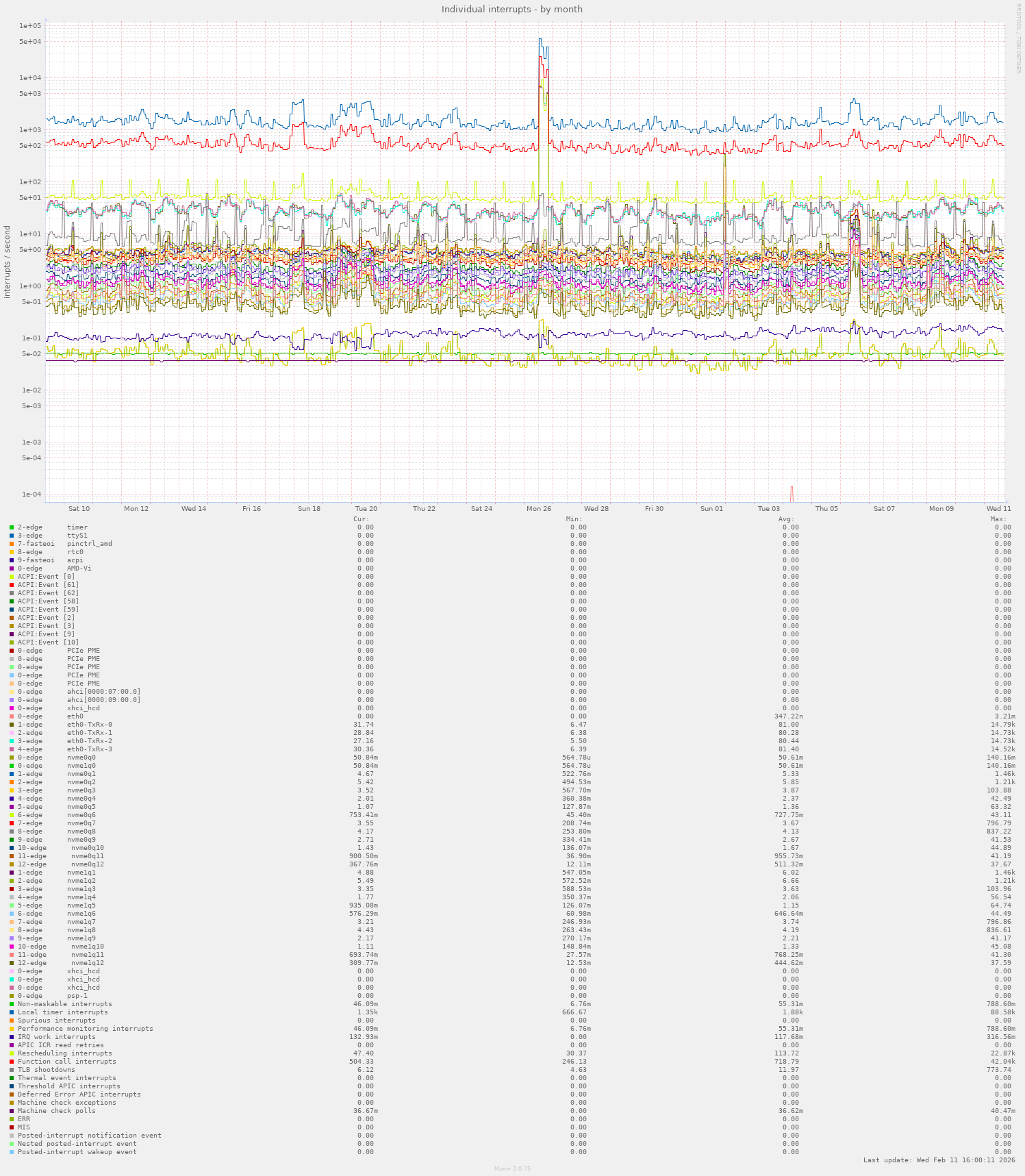
Task: Click the 'TLB shootdowns' legend color square
Action: tap(12, 1070)
